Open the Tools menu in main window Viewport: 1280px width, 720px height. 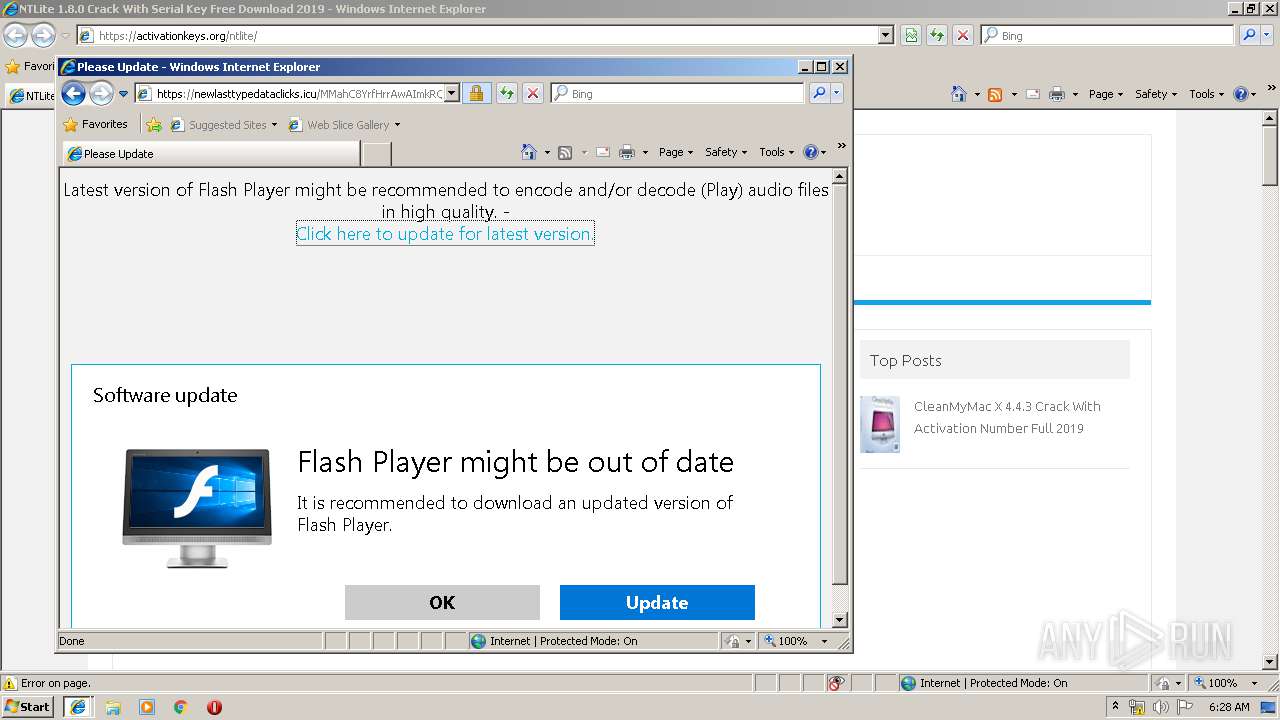point(1206,94)
